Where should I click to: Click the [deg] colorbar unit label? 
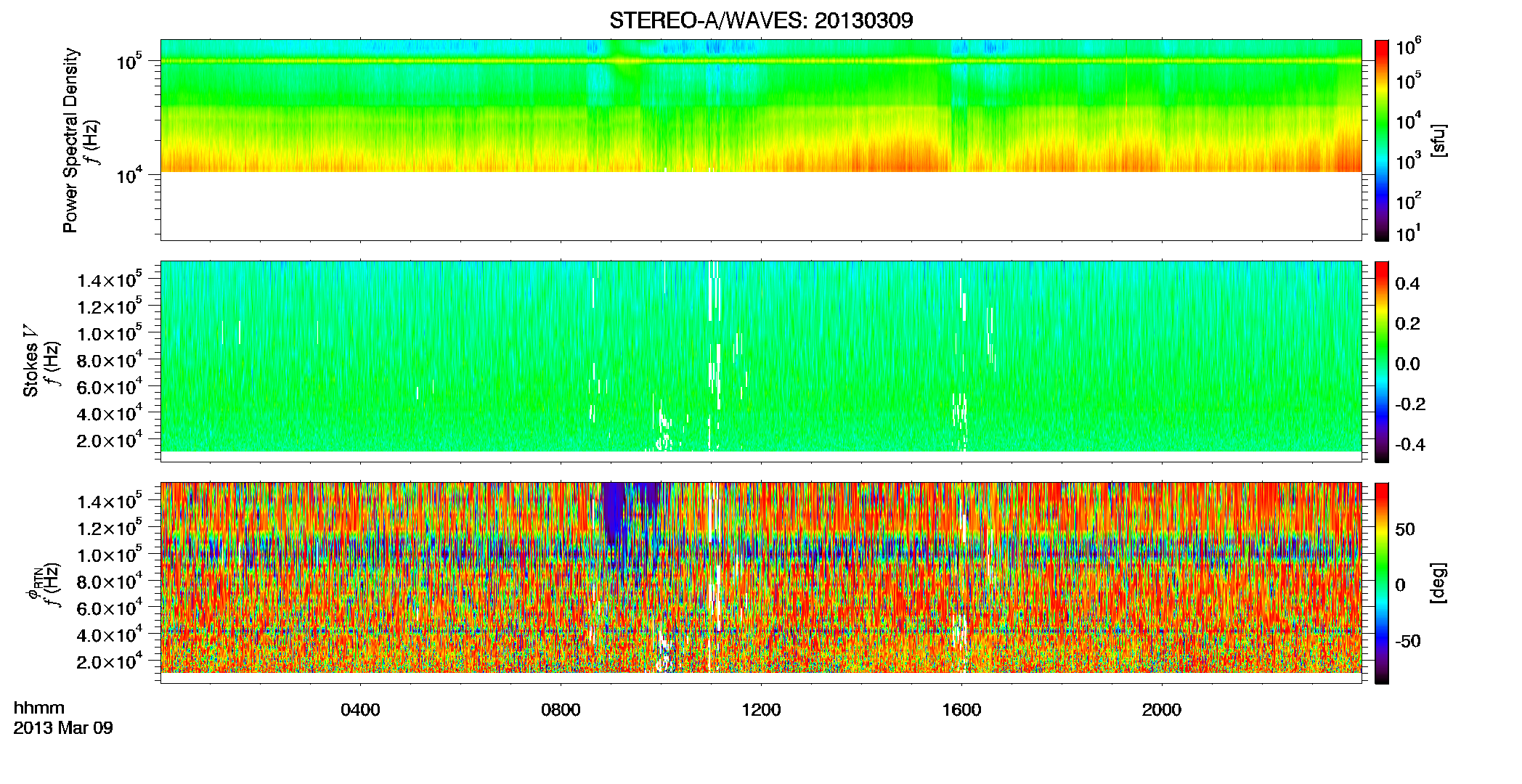pos(1438,583)
